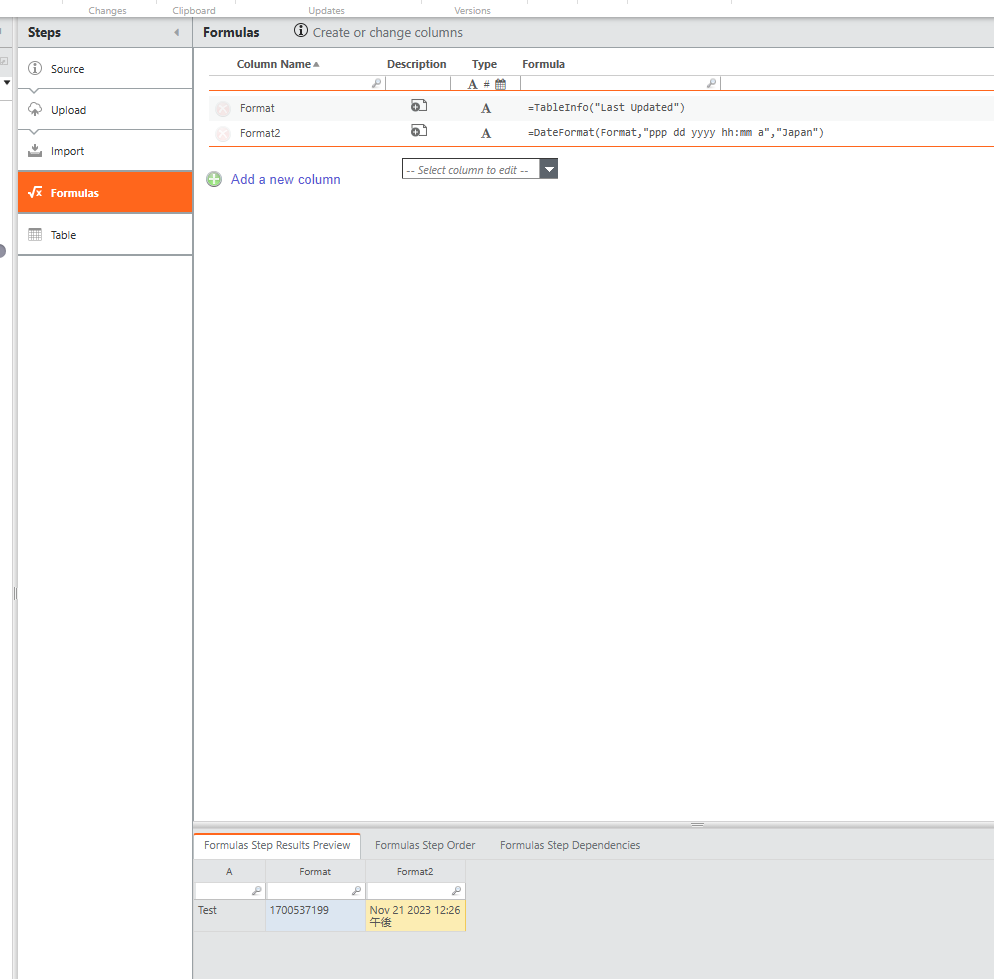Click the preview Format search field
The height and width of the screenshot is (979, 994).
tap(315, 891)
